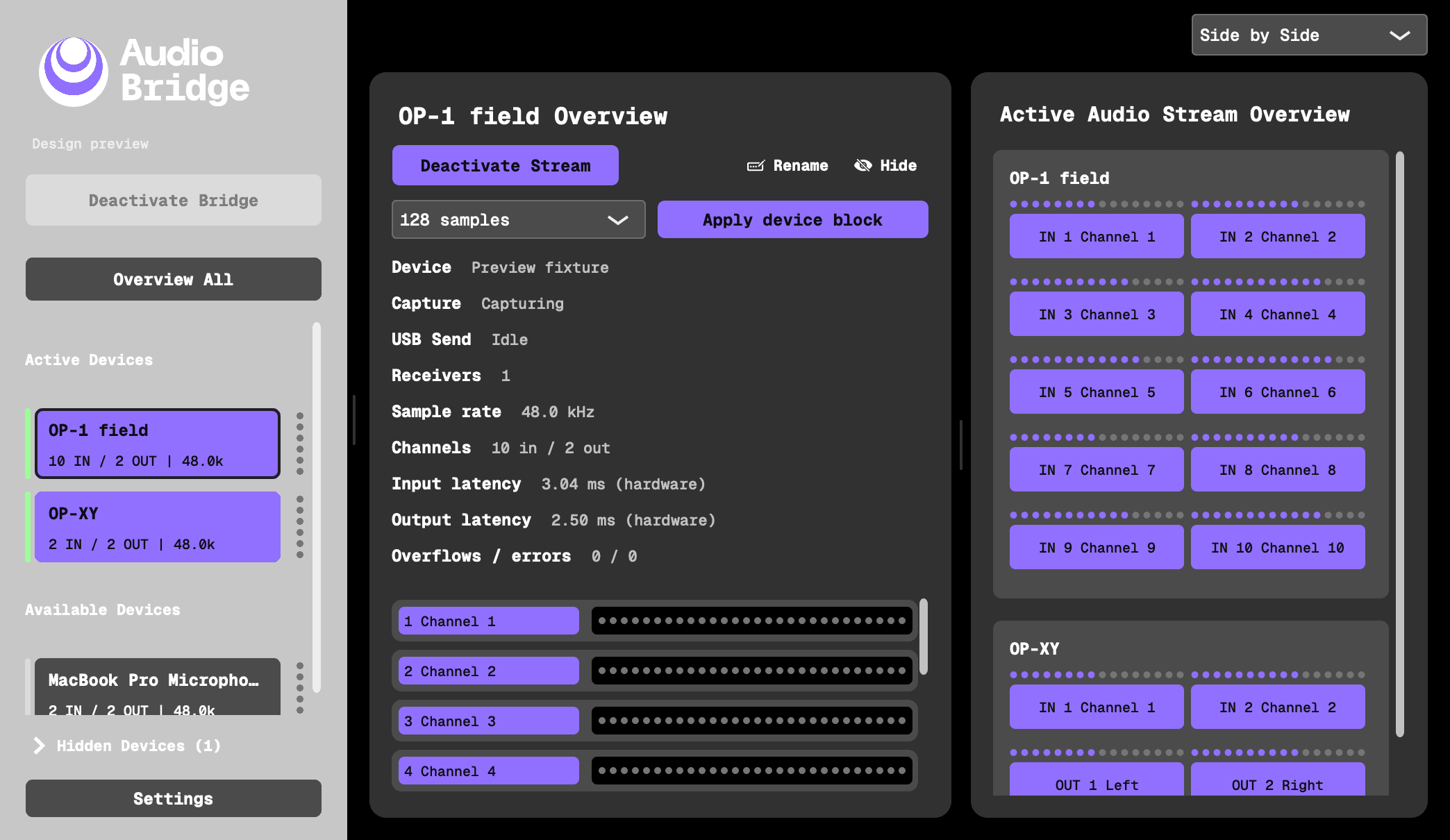Click the Rename pencil icon

pos(756,166)
